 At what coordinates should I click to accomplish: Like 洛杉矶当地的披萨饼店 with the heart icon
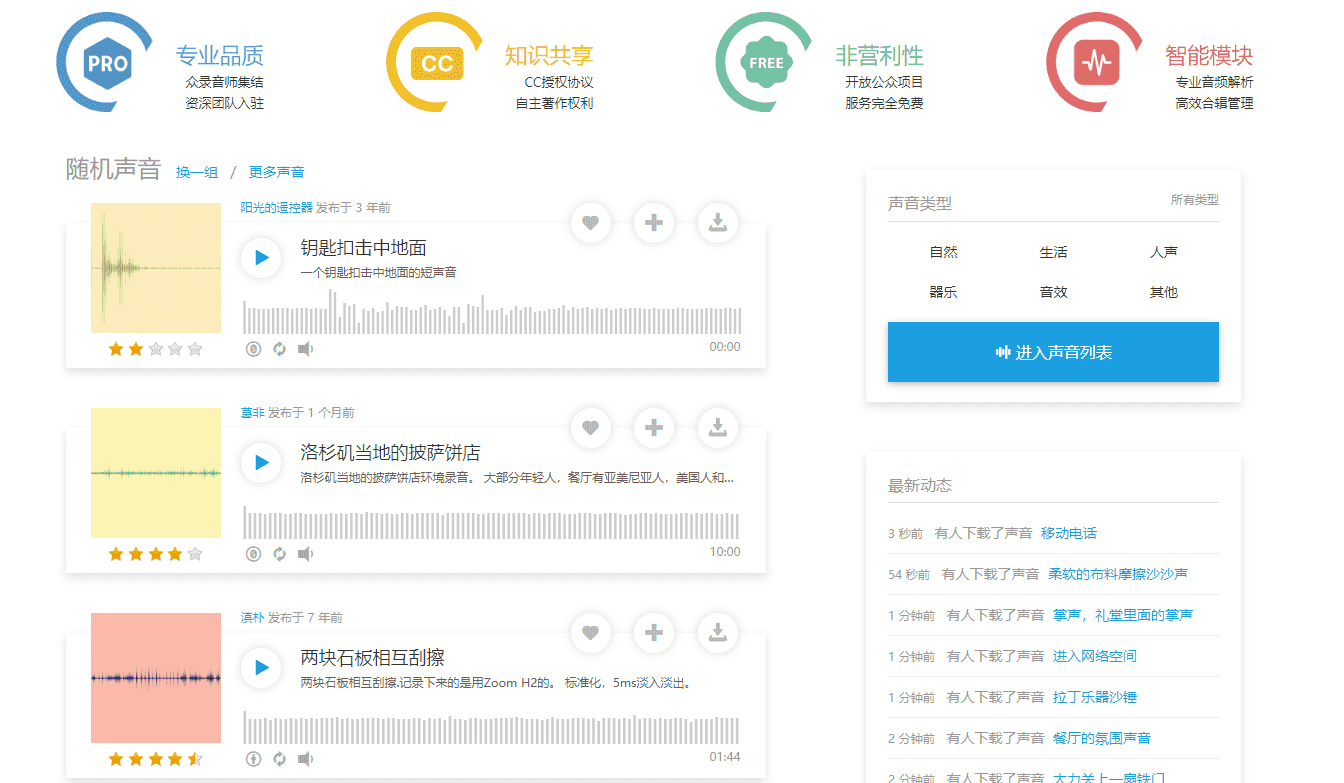[591, 427]
